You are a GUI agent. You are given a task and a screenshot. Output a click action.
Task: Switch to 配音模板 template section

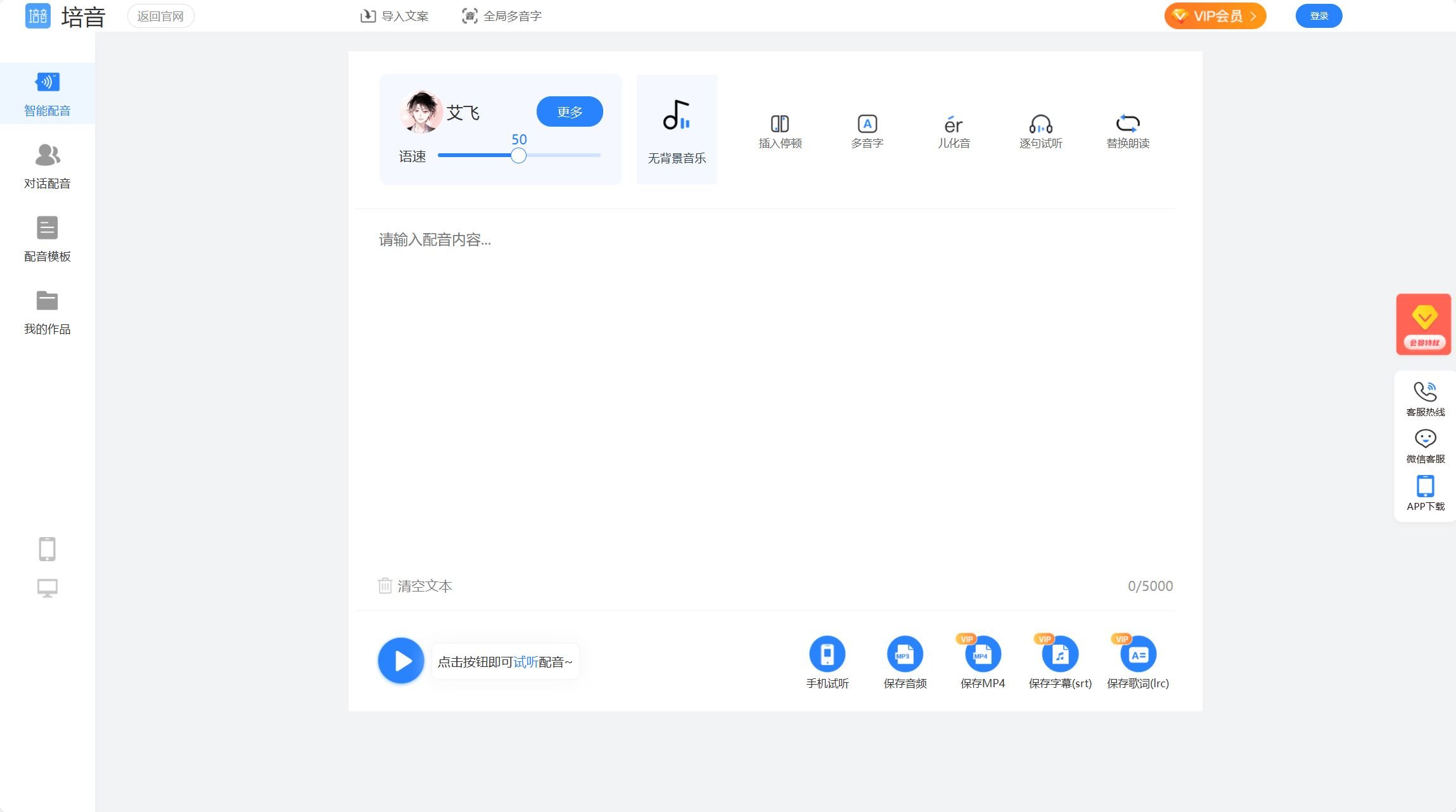(x=46, y=240)
